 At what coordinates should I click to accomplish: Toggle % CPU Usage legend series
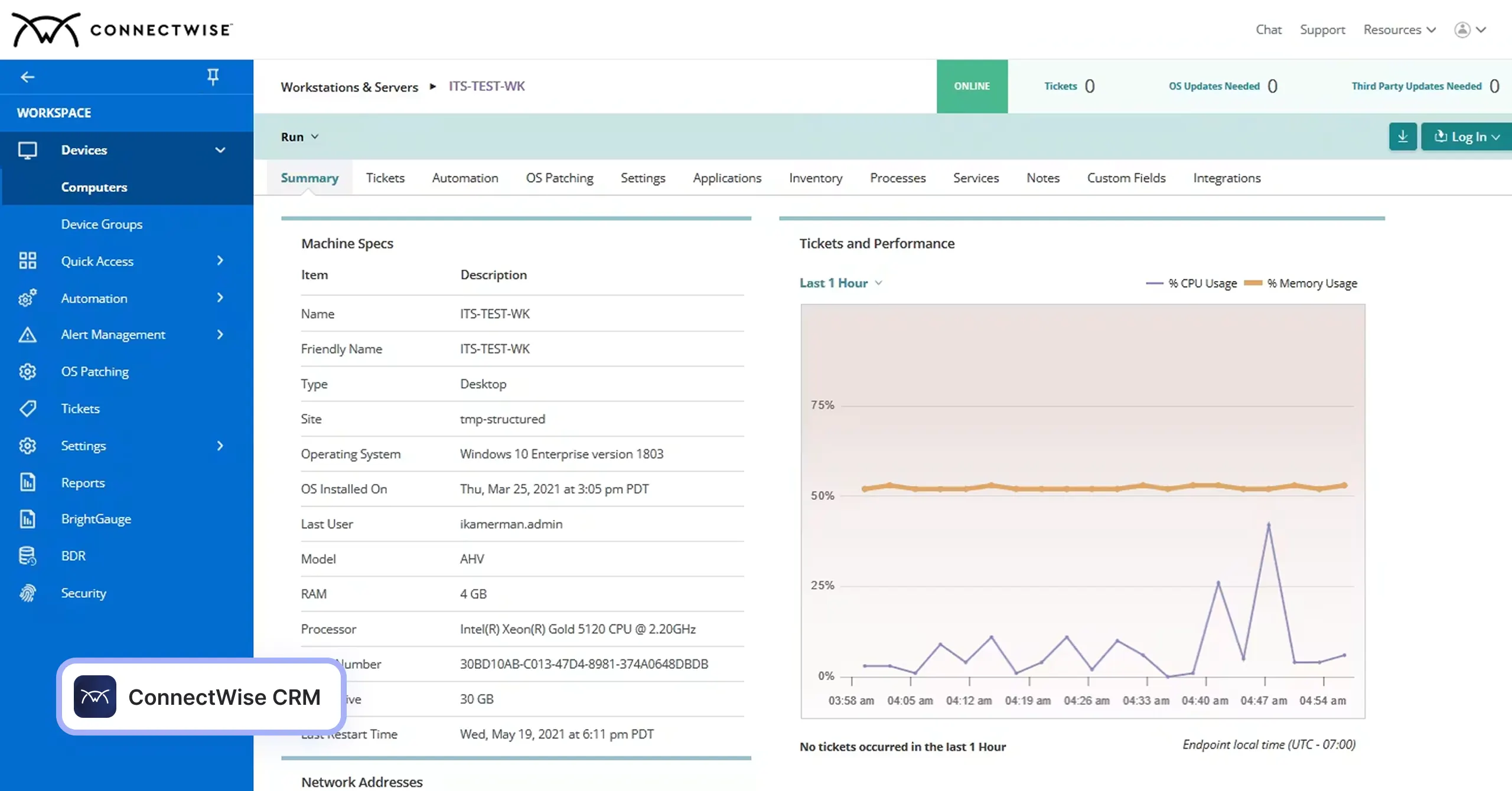(x=1191, y=283)
